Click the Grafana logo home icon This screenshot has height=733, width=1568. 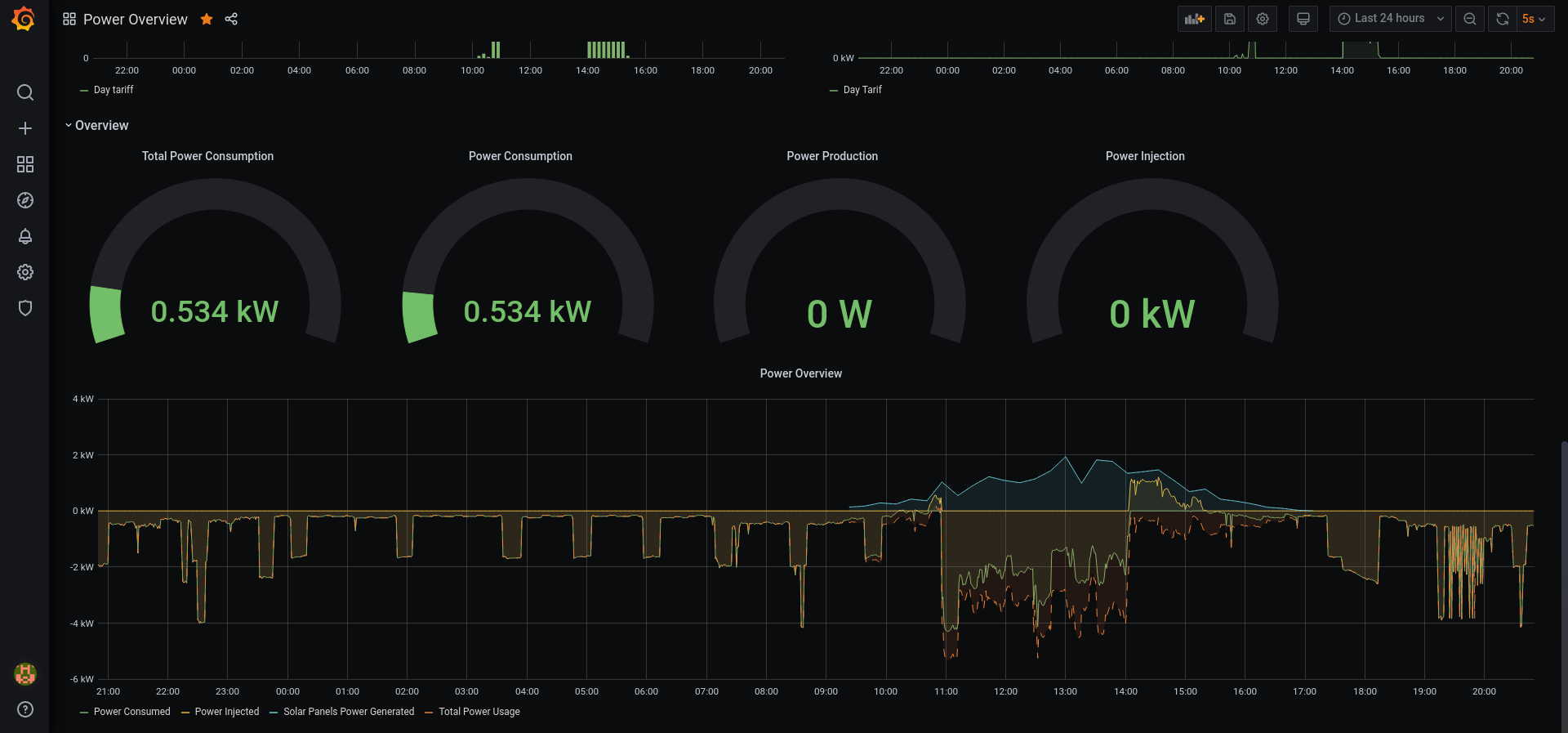[24, 19]
